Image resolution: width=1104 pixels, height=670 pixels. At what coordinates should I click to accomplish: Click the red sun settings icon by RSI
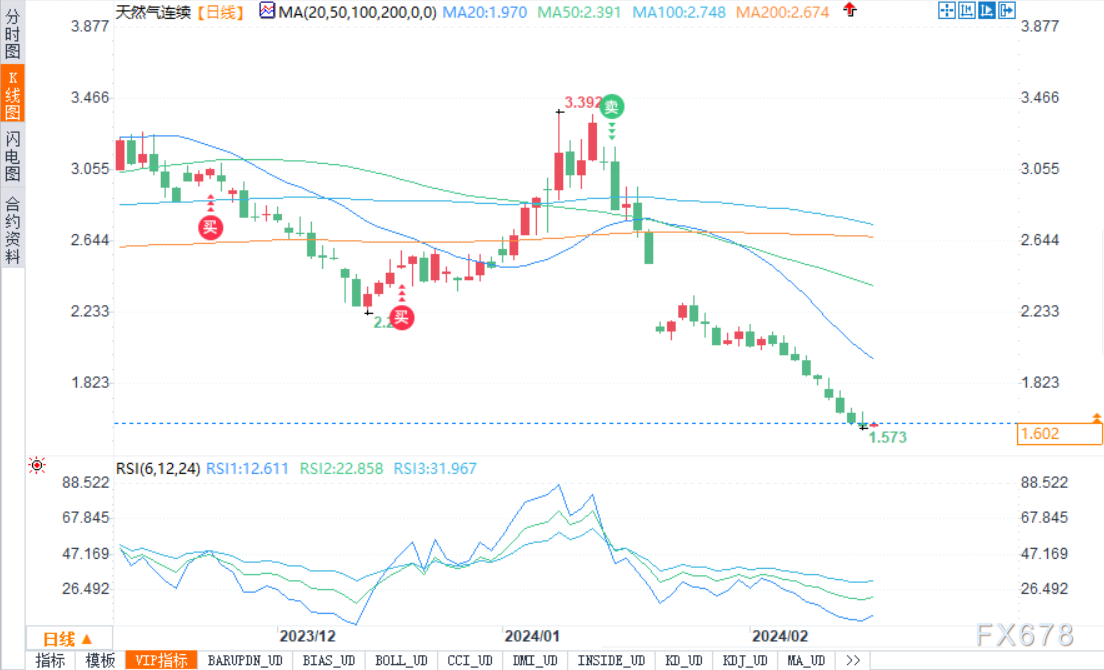pyautogui.click(x=37, y=465)
